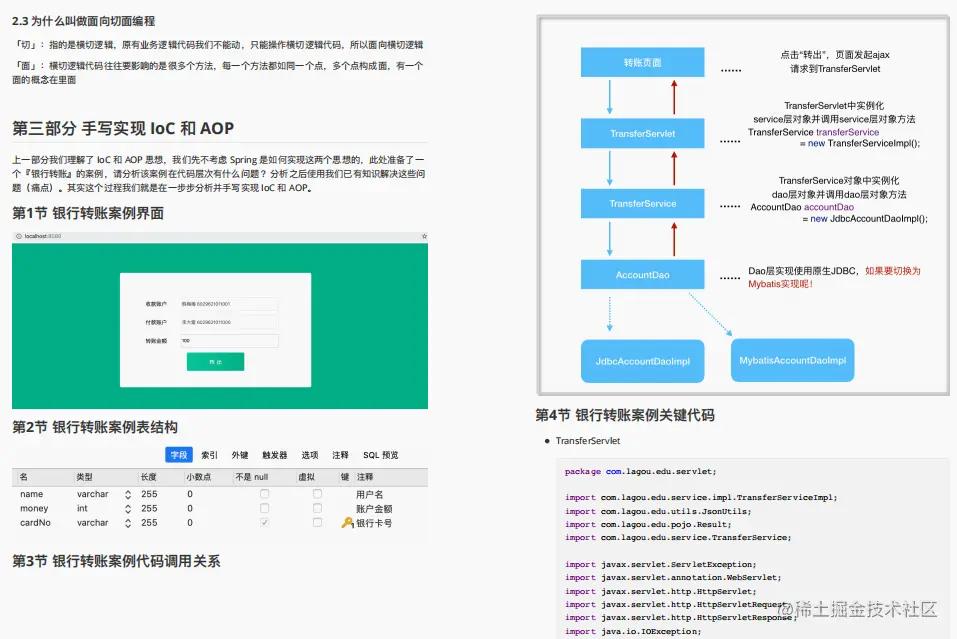Enable the 不是null checkbox for the name row

[264, 494]
